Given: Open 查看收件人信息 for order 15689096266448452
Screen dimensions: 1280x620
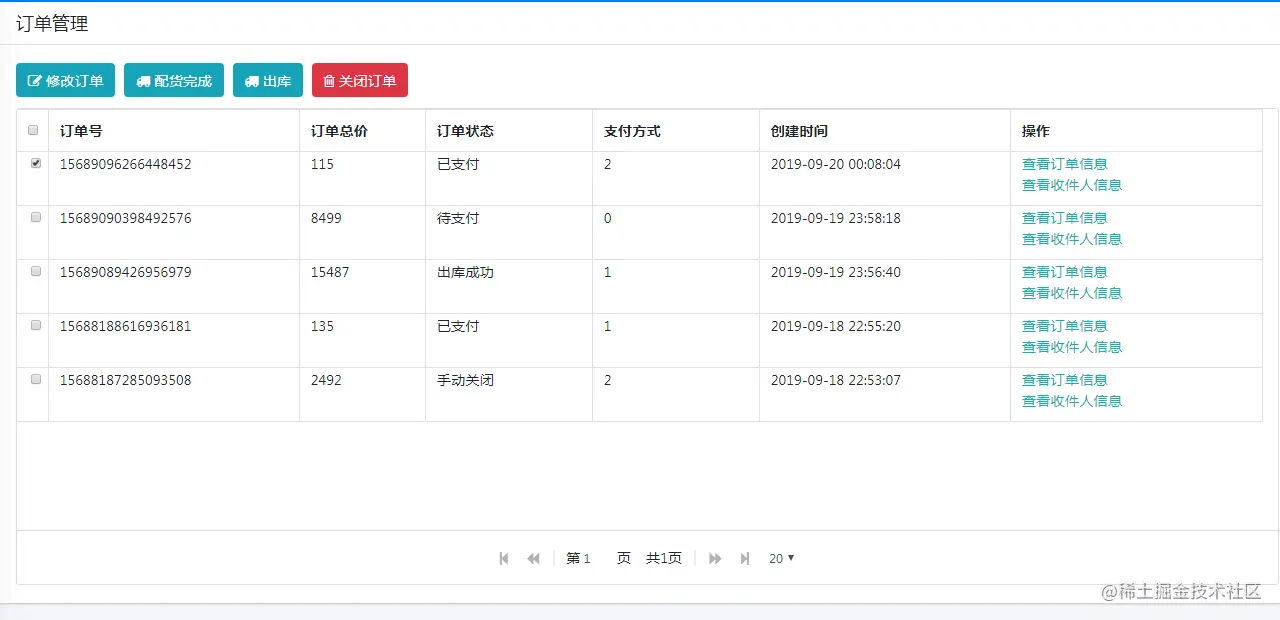Looking at the screenshot, I should (1071, 185).
